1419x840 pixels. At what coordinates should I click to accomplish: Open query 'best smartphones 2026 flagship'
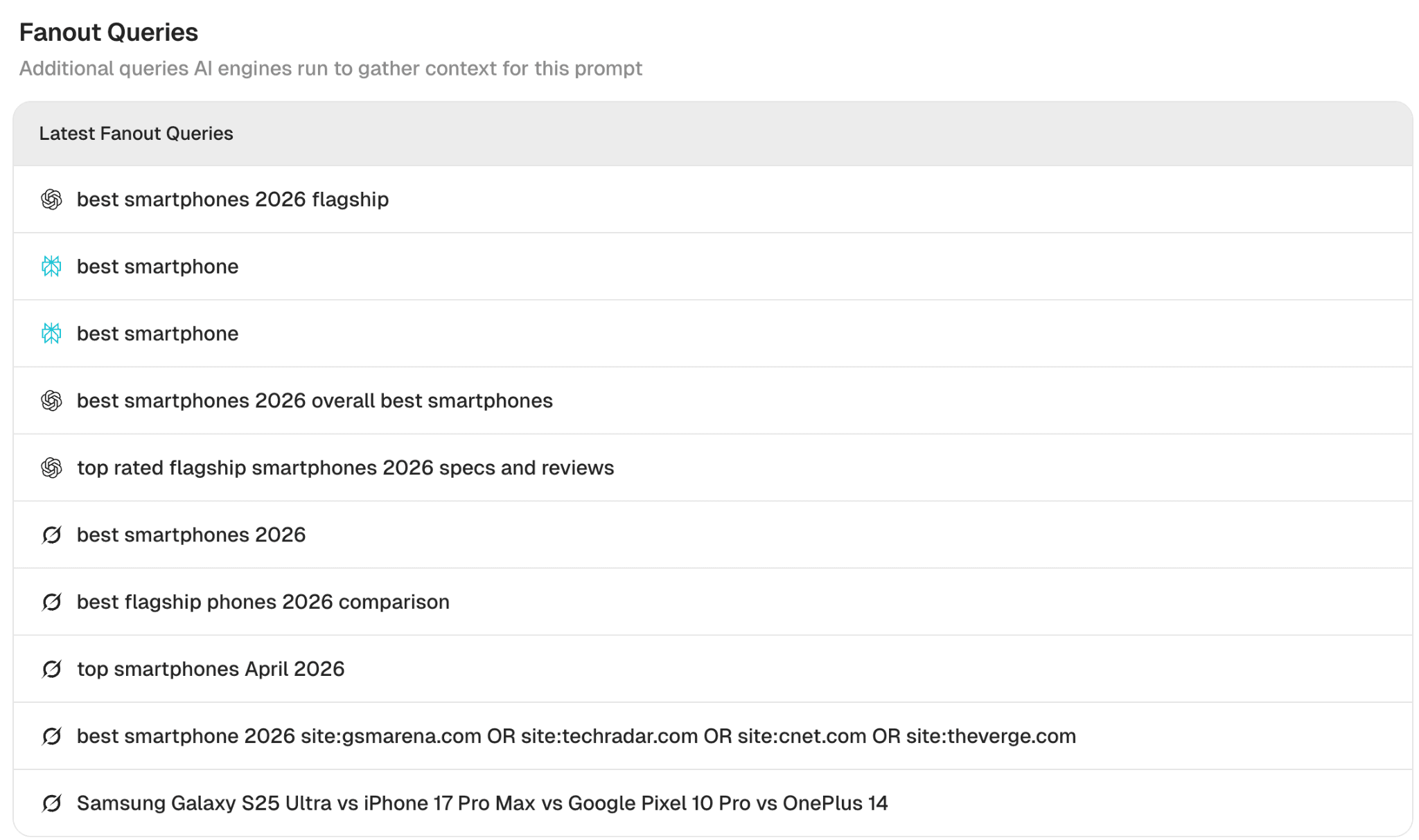[233, 199]
